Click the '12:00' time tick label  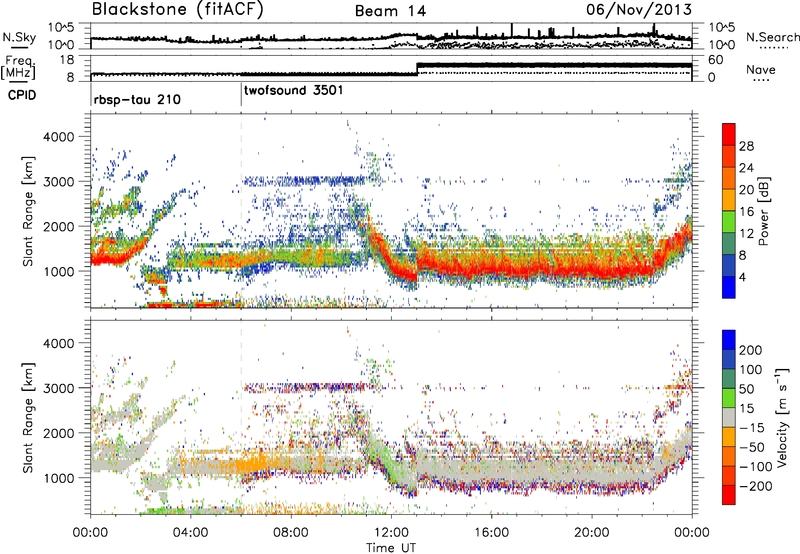(x=391, y=533)
